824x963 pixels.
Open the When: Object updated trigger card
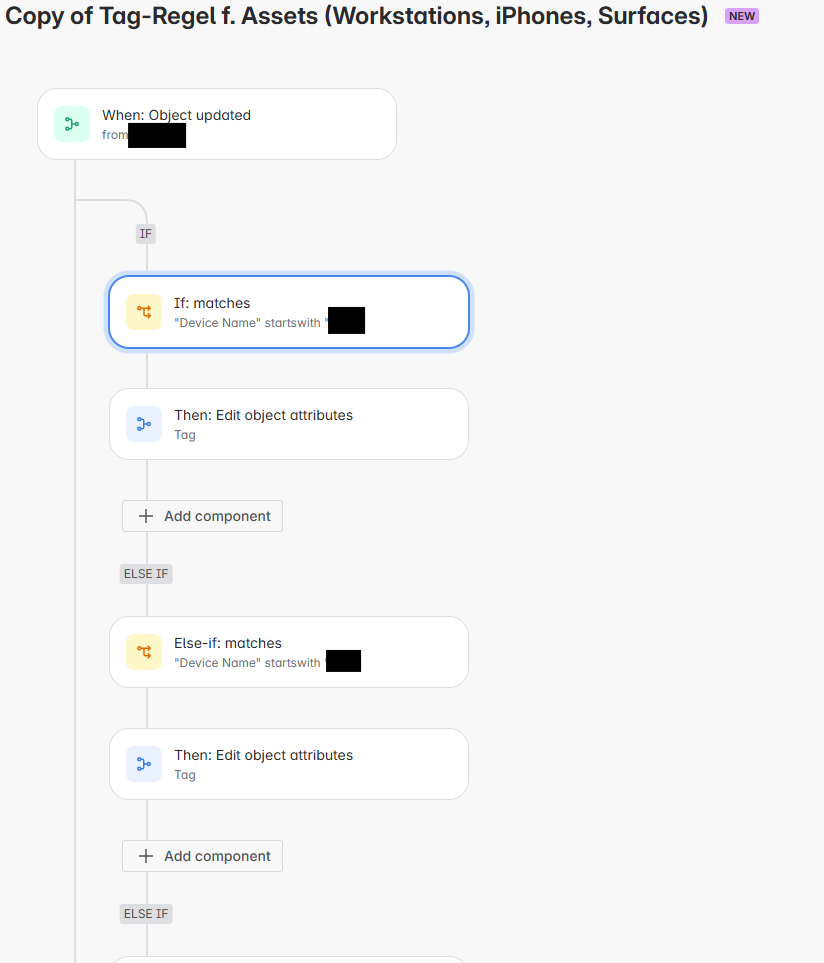click(216, 124)
